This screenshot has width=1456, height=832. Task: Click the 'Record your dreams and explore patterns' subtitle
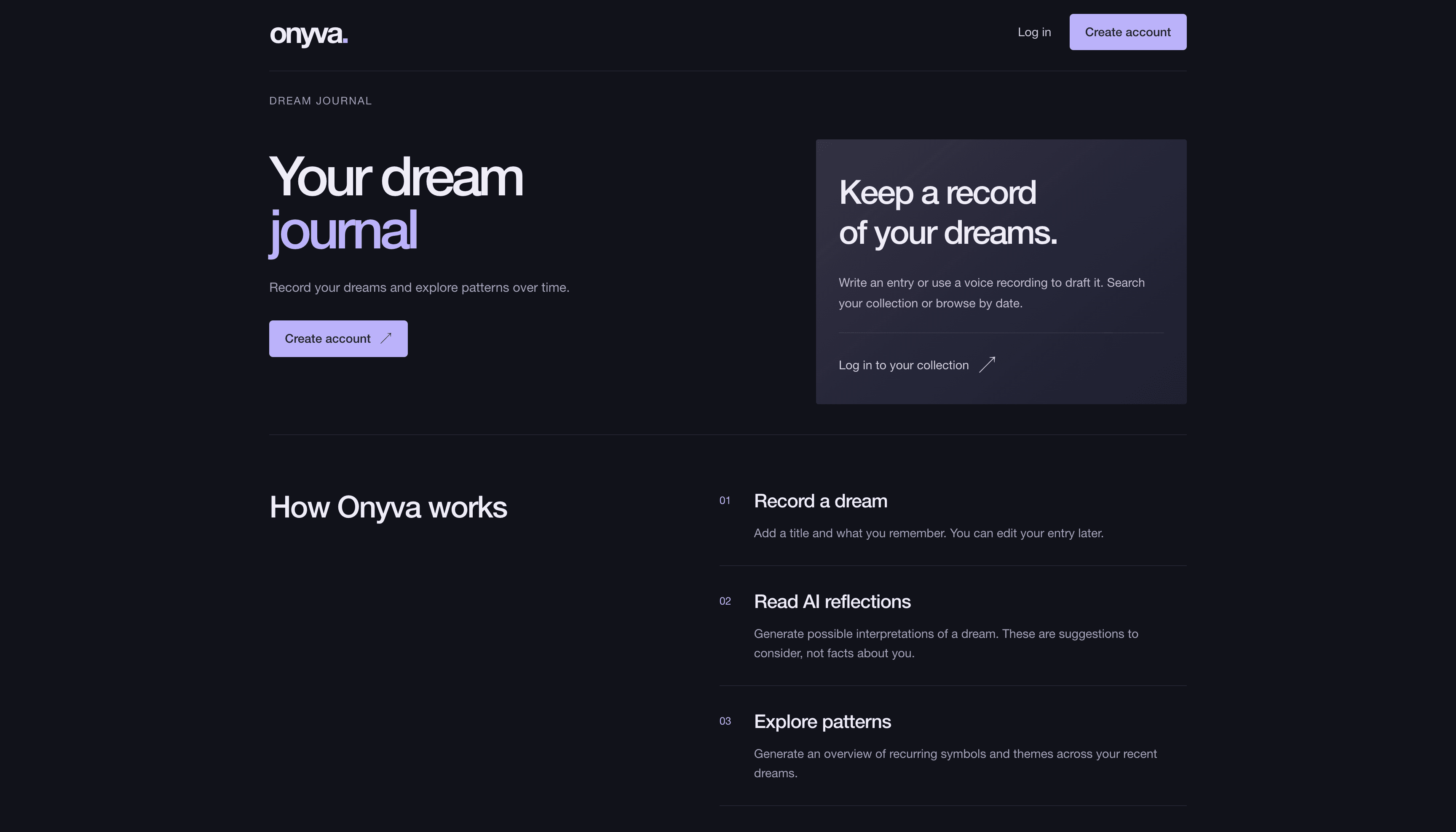coord(419,288)
